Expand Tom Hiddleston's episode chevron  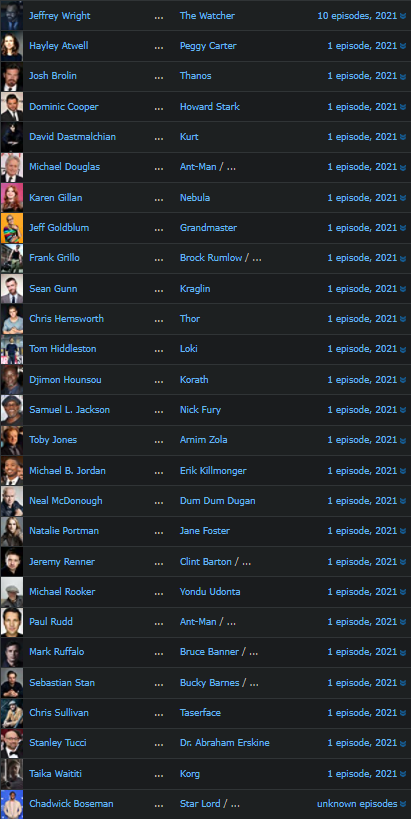coord(403,349)
